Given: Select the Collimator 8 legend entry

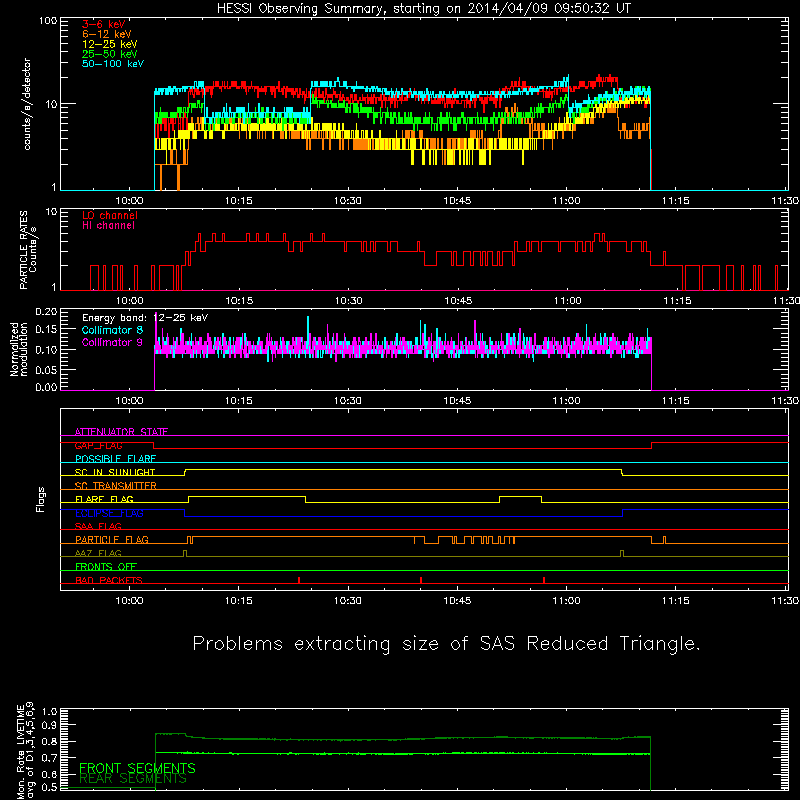Looking at the screenshot, I should [112, 330].
